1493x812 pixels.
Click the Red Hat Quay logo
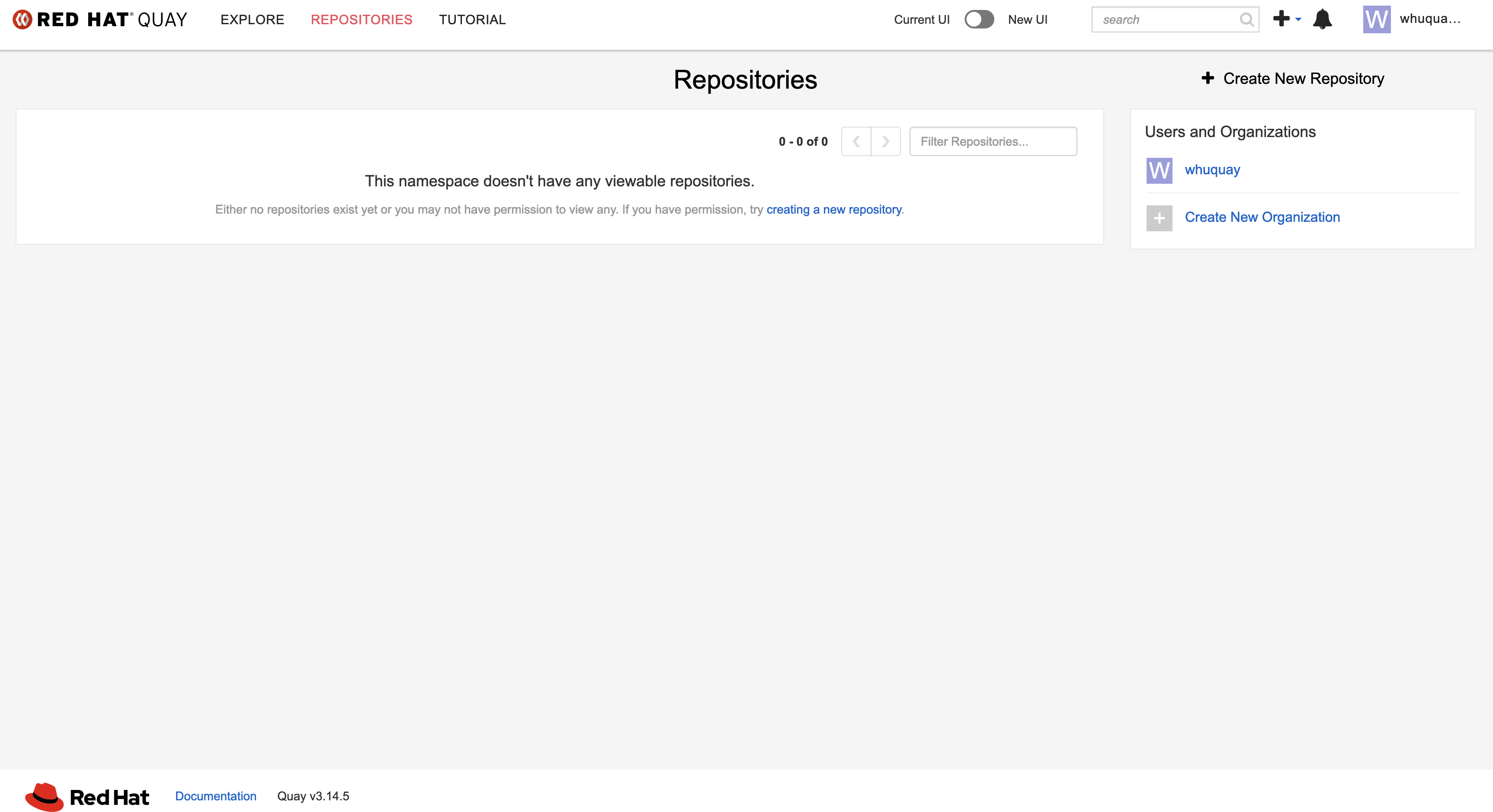[99, 20]
